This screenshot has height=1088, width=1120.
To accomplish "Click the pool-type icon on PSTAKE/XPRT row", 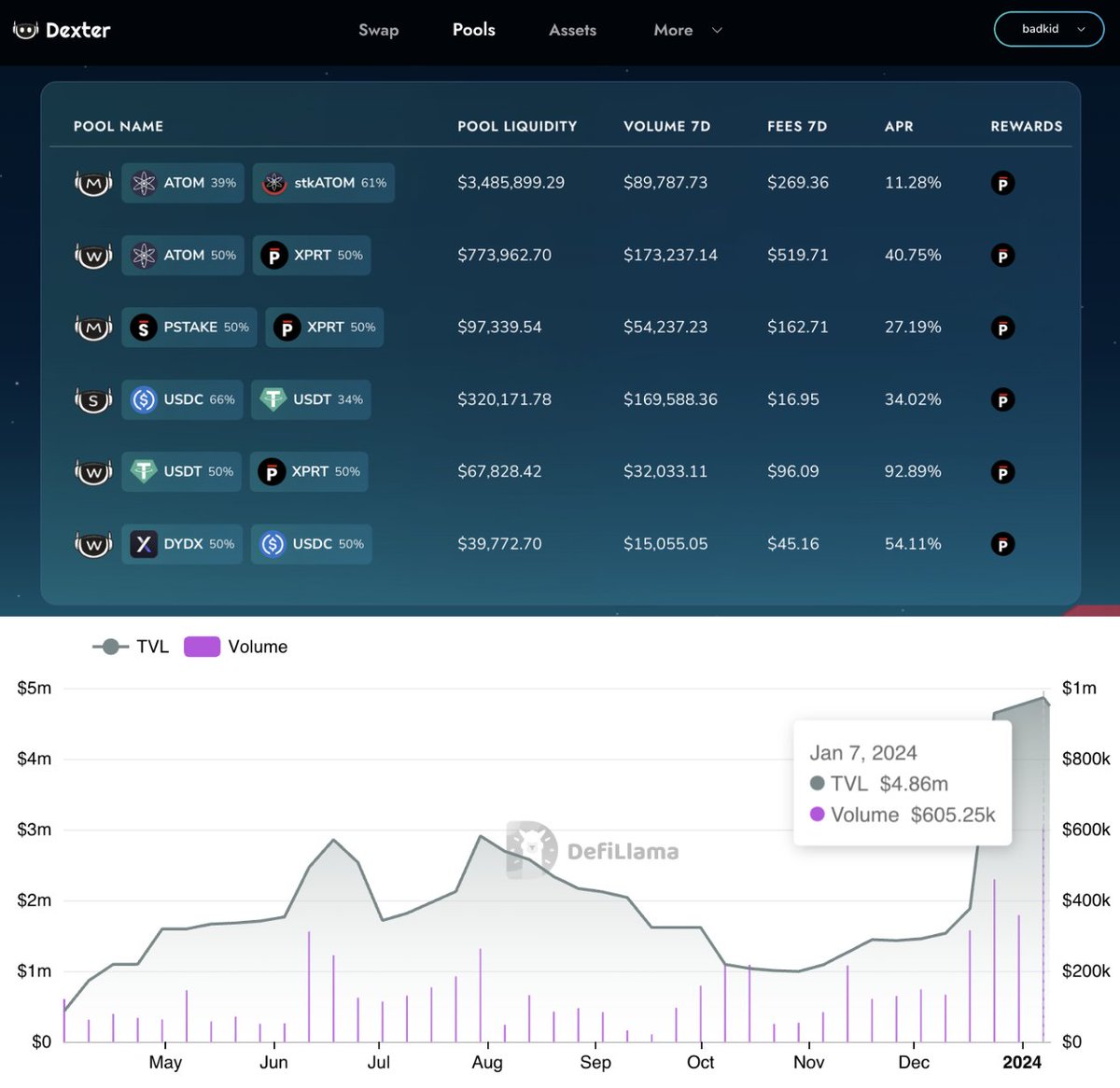I will (x=93, y=328).
